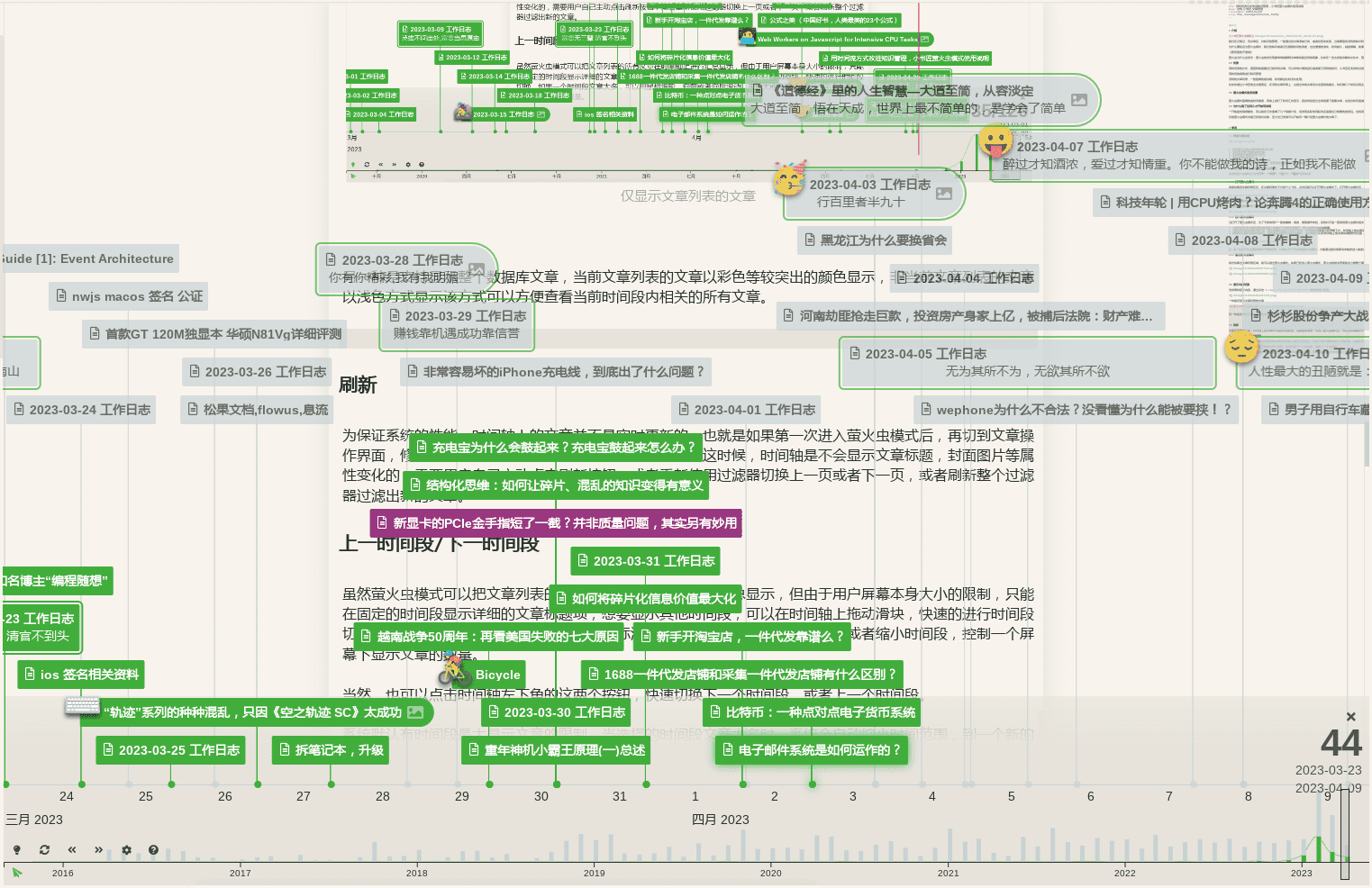Open "结构化思维" article entry
Image resolution: width=1372 pixels, height=888 pixels.
click(556, 485)
